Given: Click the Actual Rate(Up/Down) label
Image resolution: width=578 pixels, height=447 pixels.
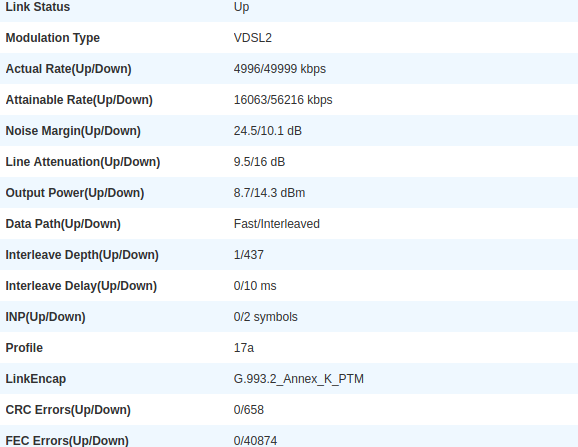Looking at the screenshot, I should (x=69, y=69).
